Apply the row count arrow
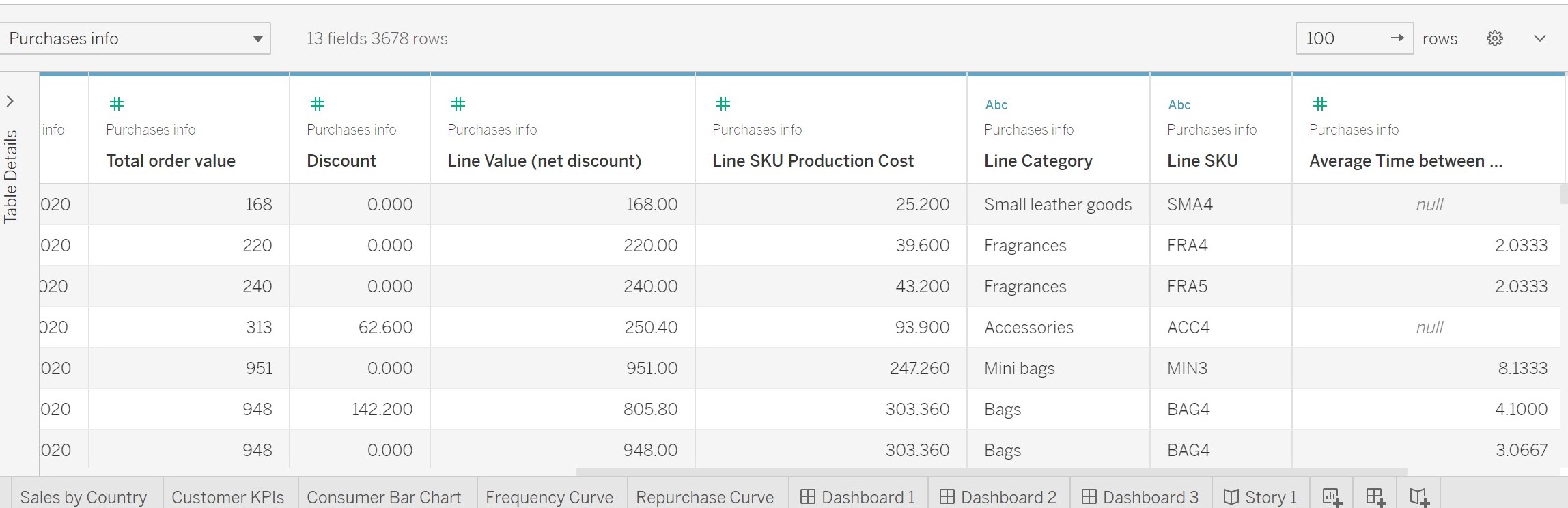Screen dimensions: 1568x508 [1397, 38]
